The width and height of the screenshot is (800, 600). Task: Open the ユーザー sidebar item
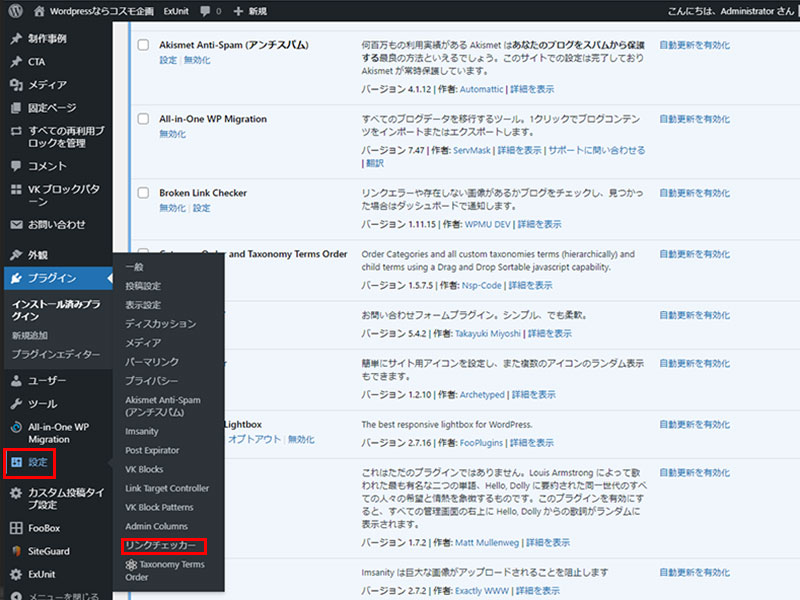(x=47, y=381)
